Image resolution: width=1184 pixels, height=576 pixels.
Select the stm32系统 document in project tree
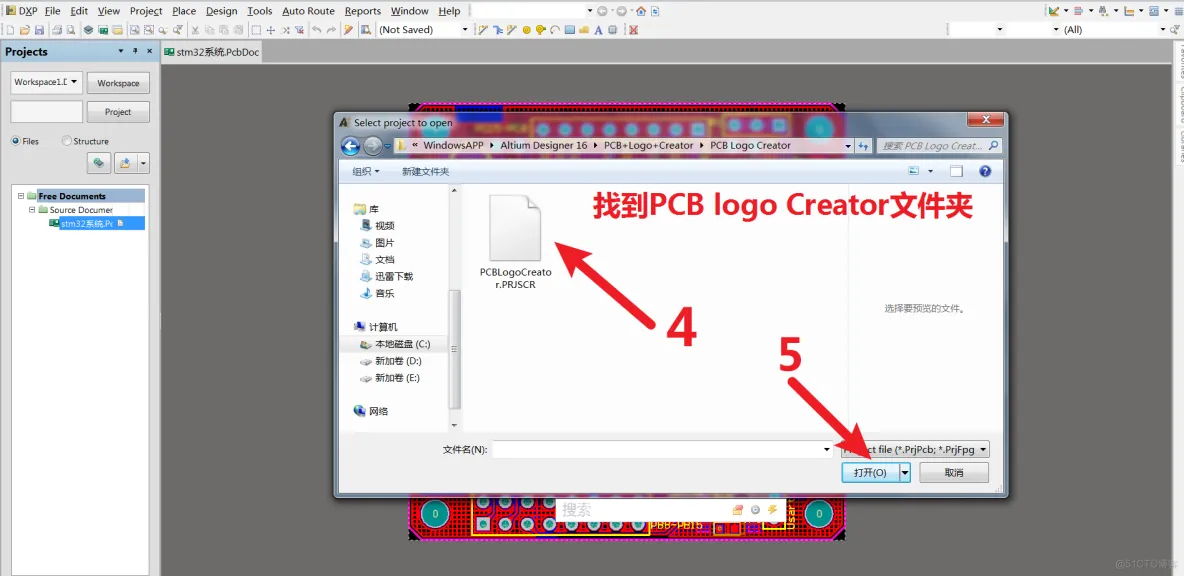pos(97,223)
